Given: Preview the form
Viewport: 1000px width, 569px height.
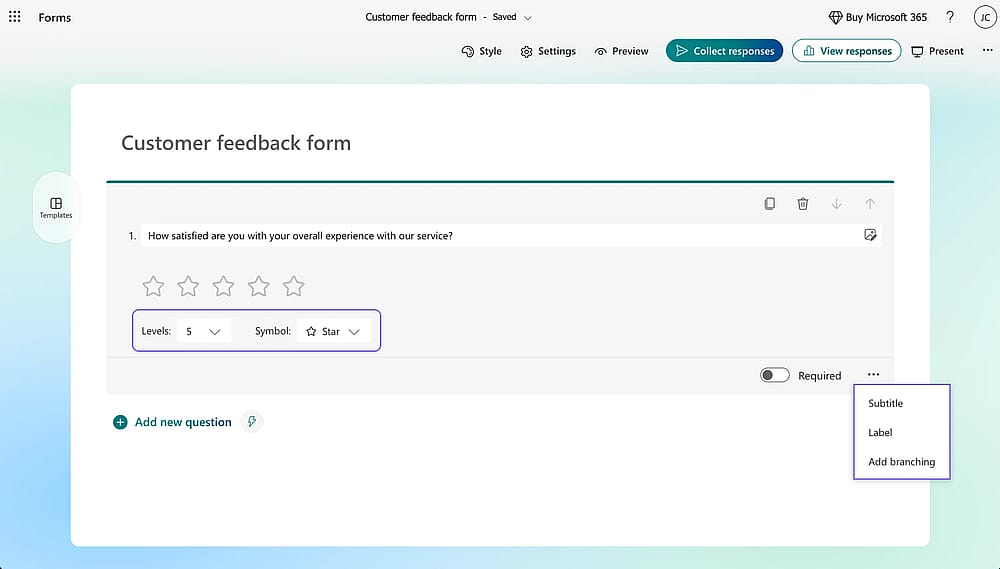Looking at the screenshot, I should [621, 51].
